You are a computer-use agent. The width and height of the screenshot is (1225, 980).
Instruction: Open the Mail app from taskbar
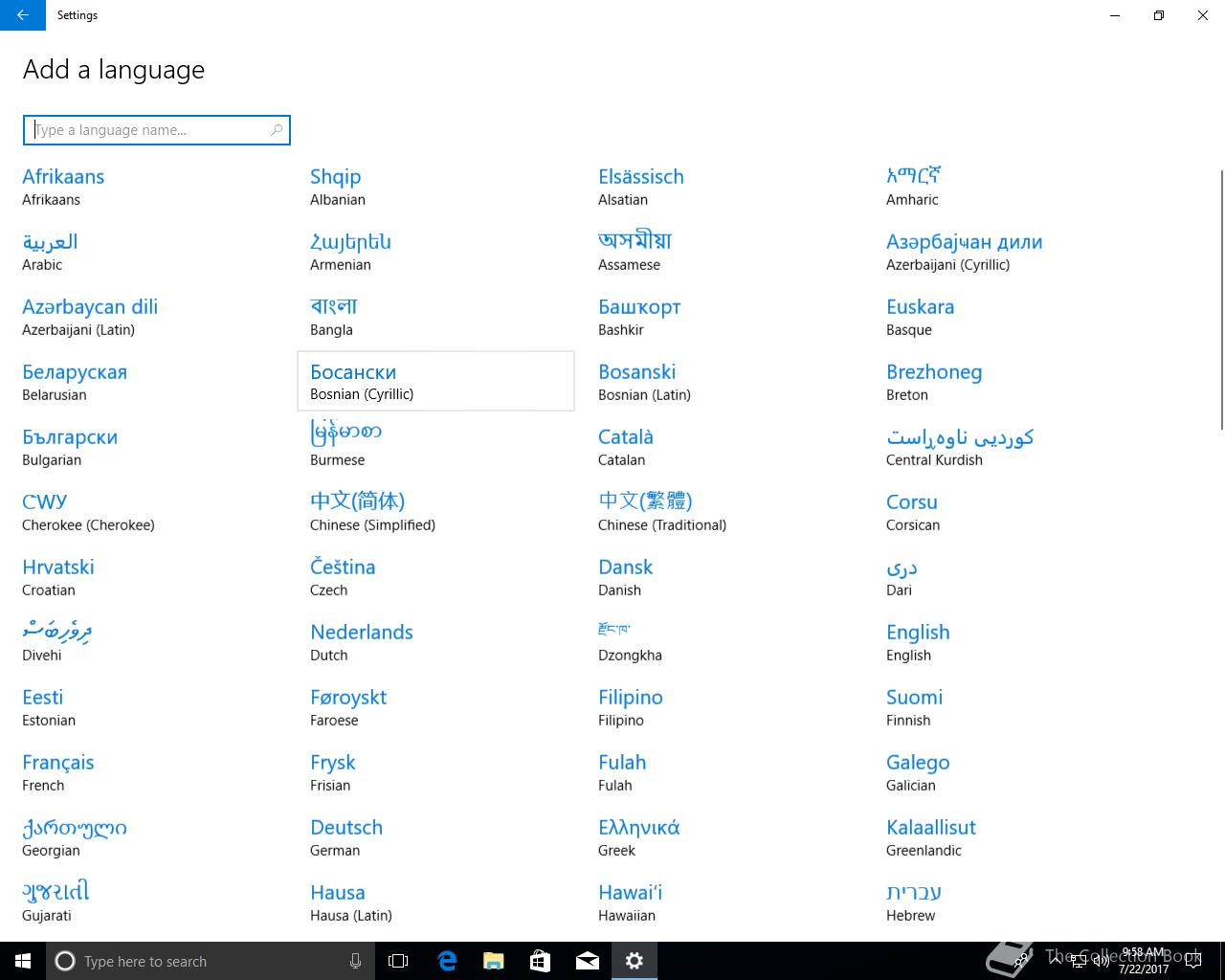[x=587, y=961]
